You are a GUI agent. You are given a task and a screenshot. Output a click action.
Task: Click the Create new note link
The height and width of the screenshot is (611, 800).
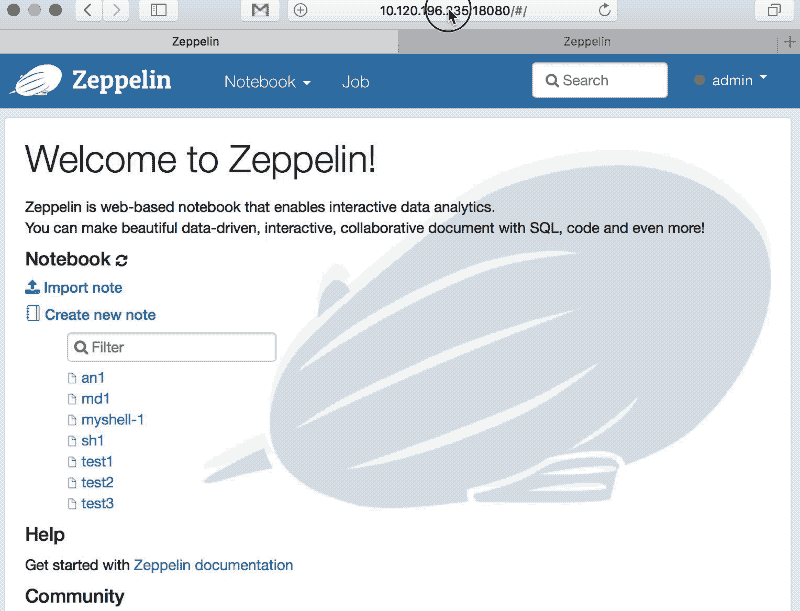[100, 315]
